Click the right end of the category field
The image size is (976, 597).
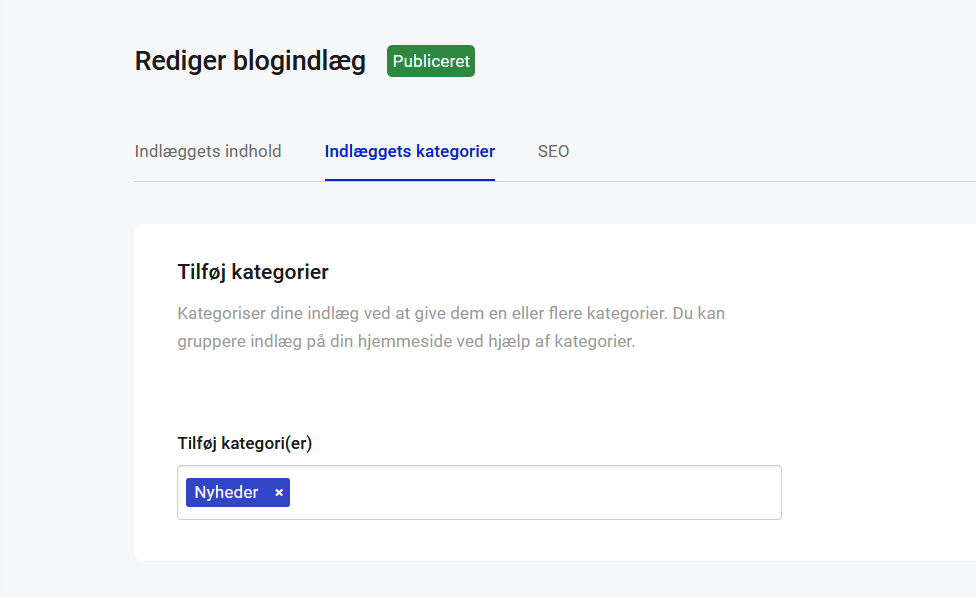(760, 493)
